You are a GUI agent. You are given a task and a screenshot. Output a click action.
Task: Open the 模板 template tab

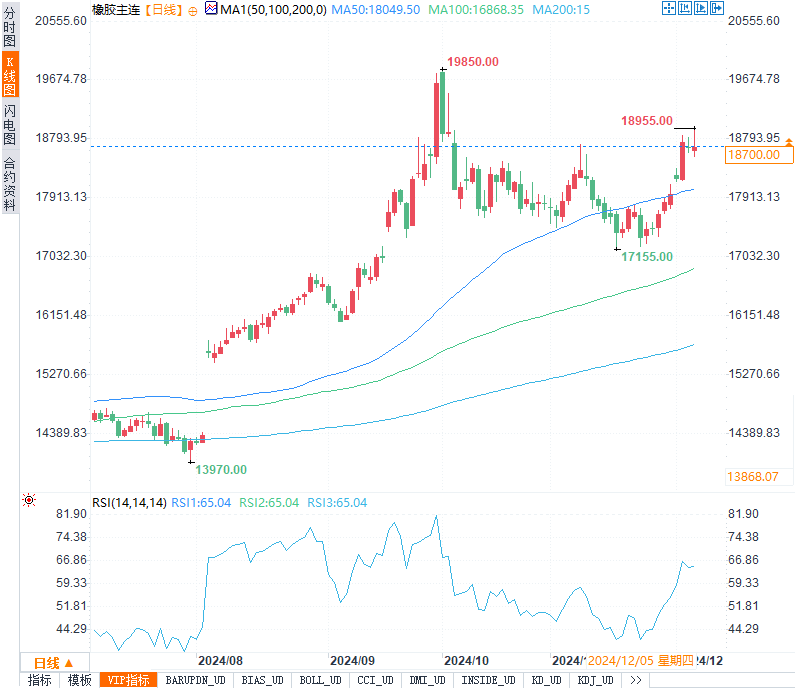pos(79,680)
